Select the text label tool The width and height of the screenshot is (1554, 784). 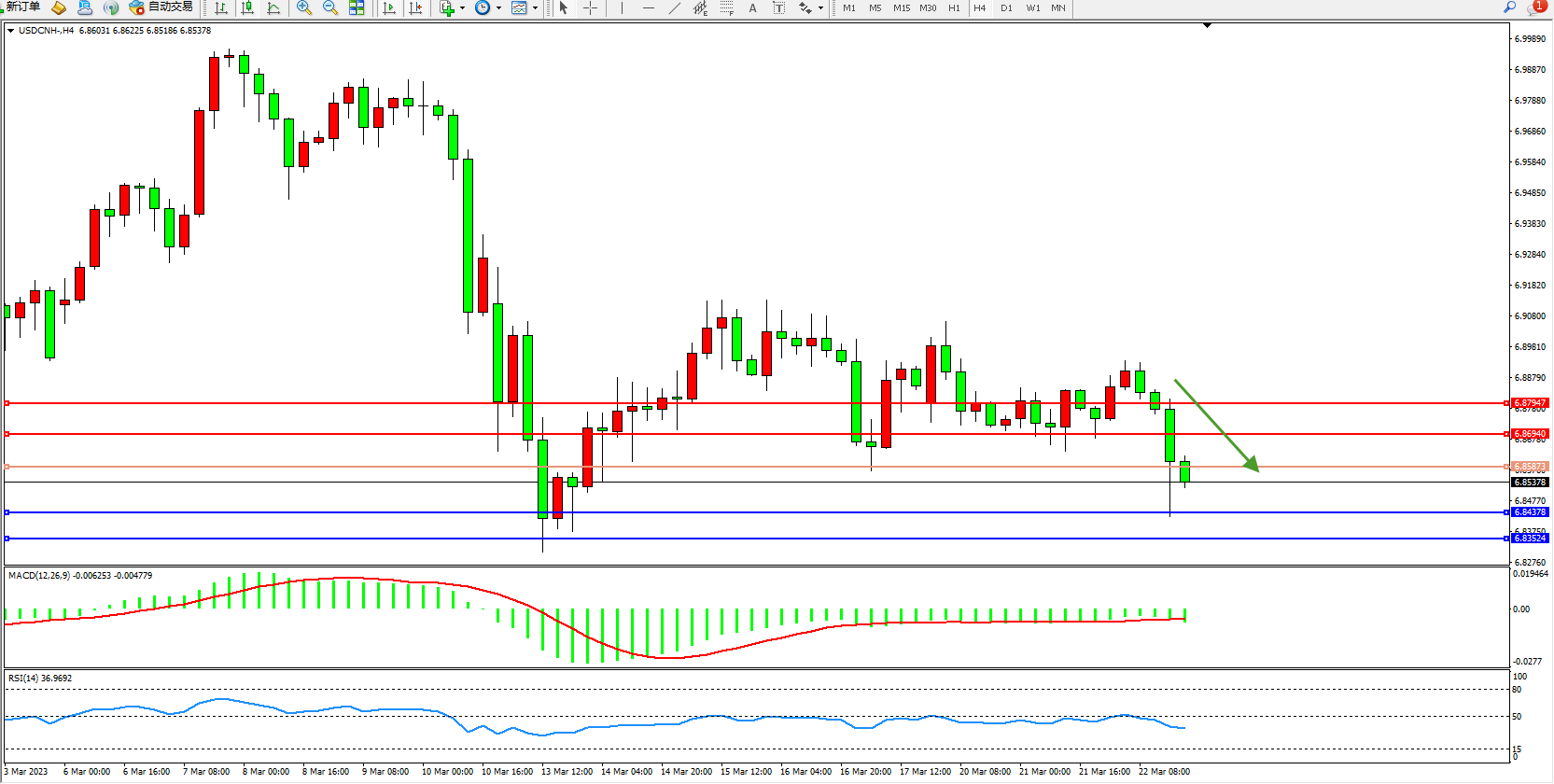tap(753, 7)
